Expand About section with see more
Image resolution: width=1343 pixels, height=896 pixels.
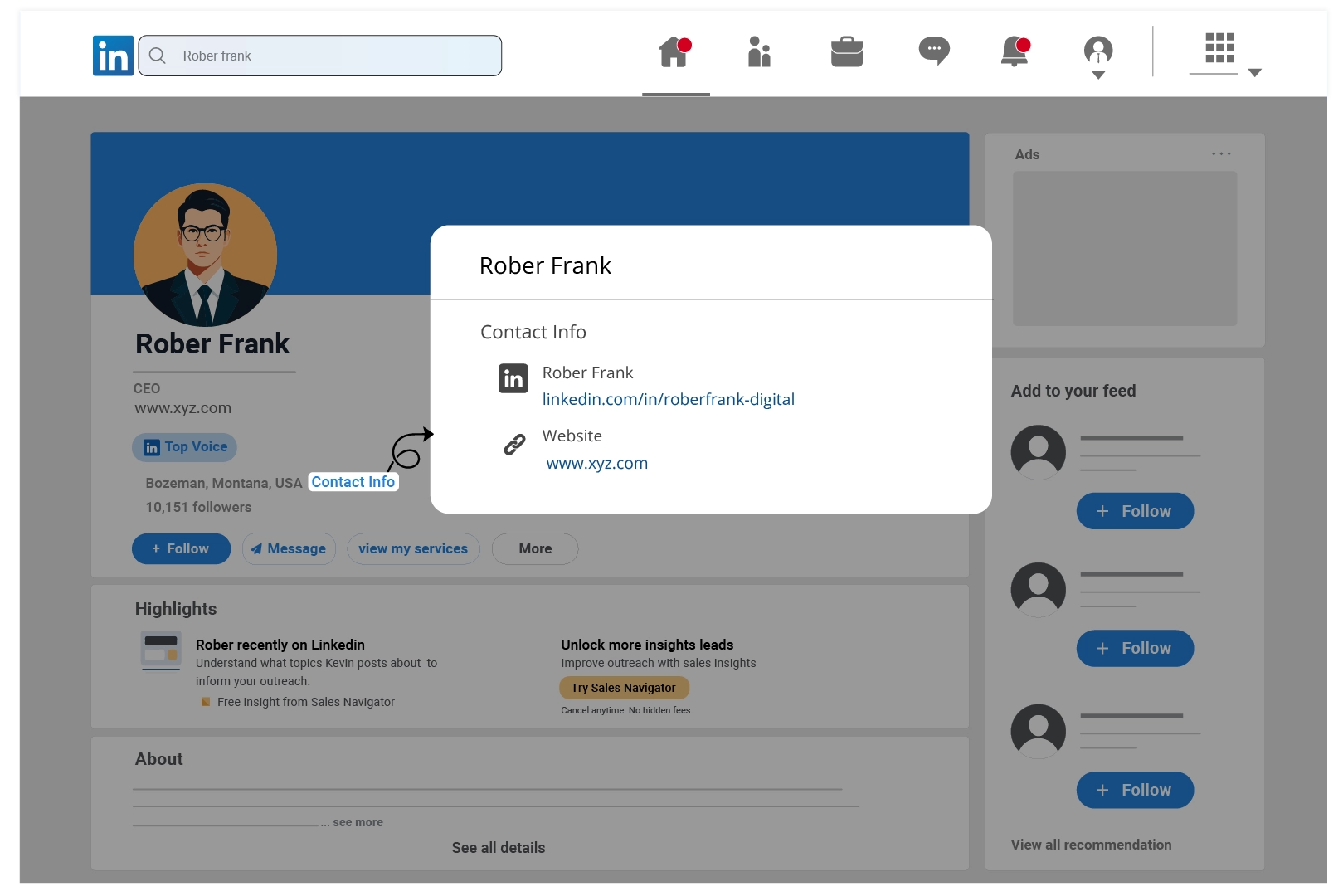[x=358, y=823]
